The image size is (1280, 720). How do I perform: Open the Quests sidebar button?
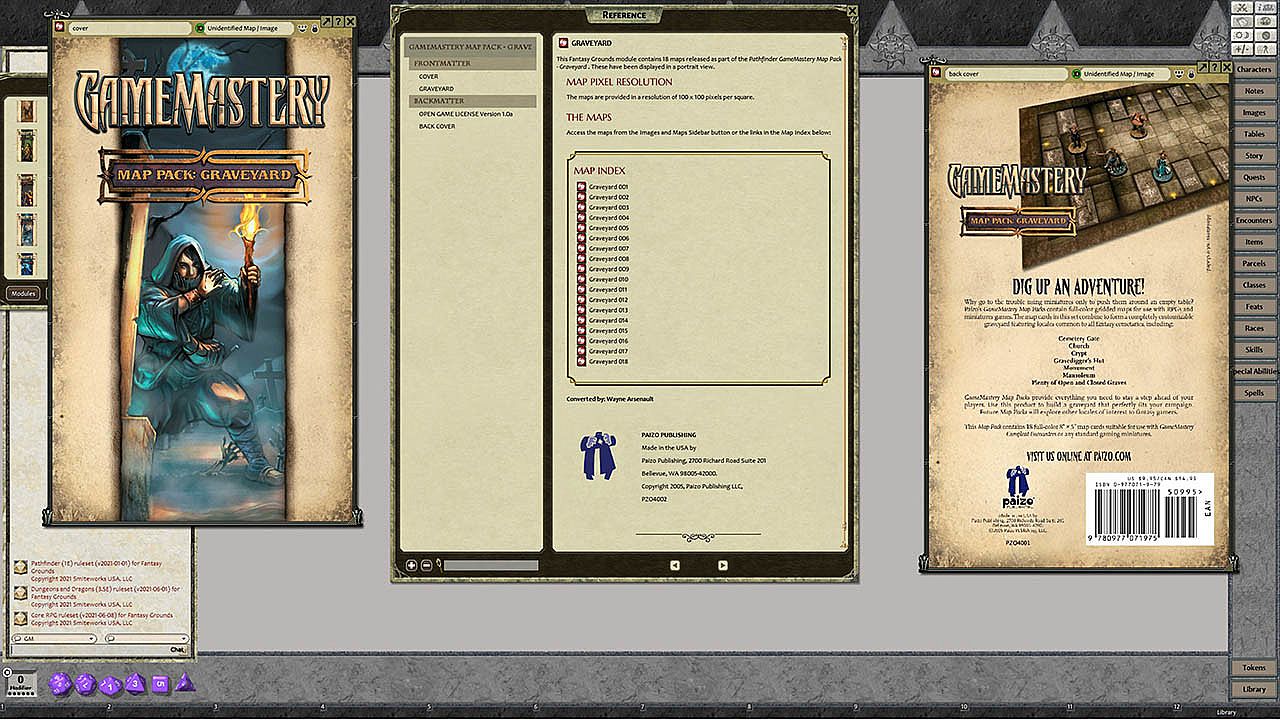point(1254,177)
